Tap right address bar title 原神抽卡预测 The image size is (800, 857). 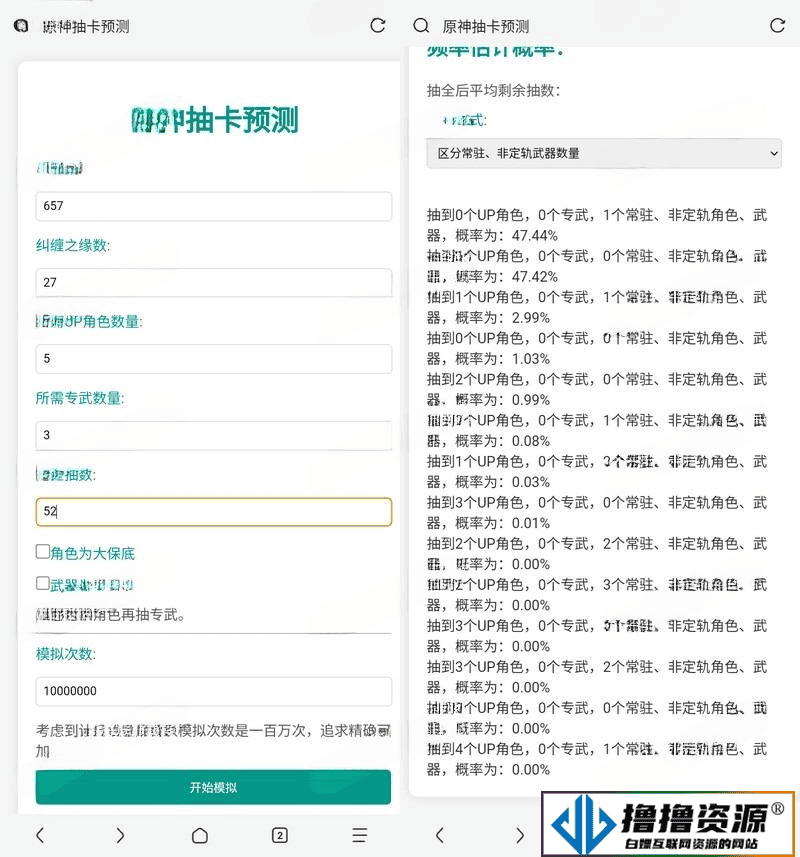click(x=486, y=26)
